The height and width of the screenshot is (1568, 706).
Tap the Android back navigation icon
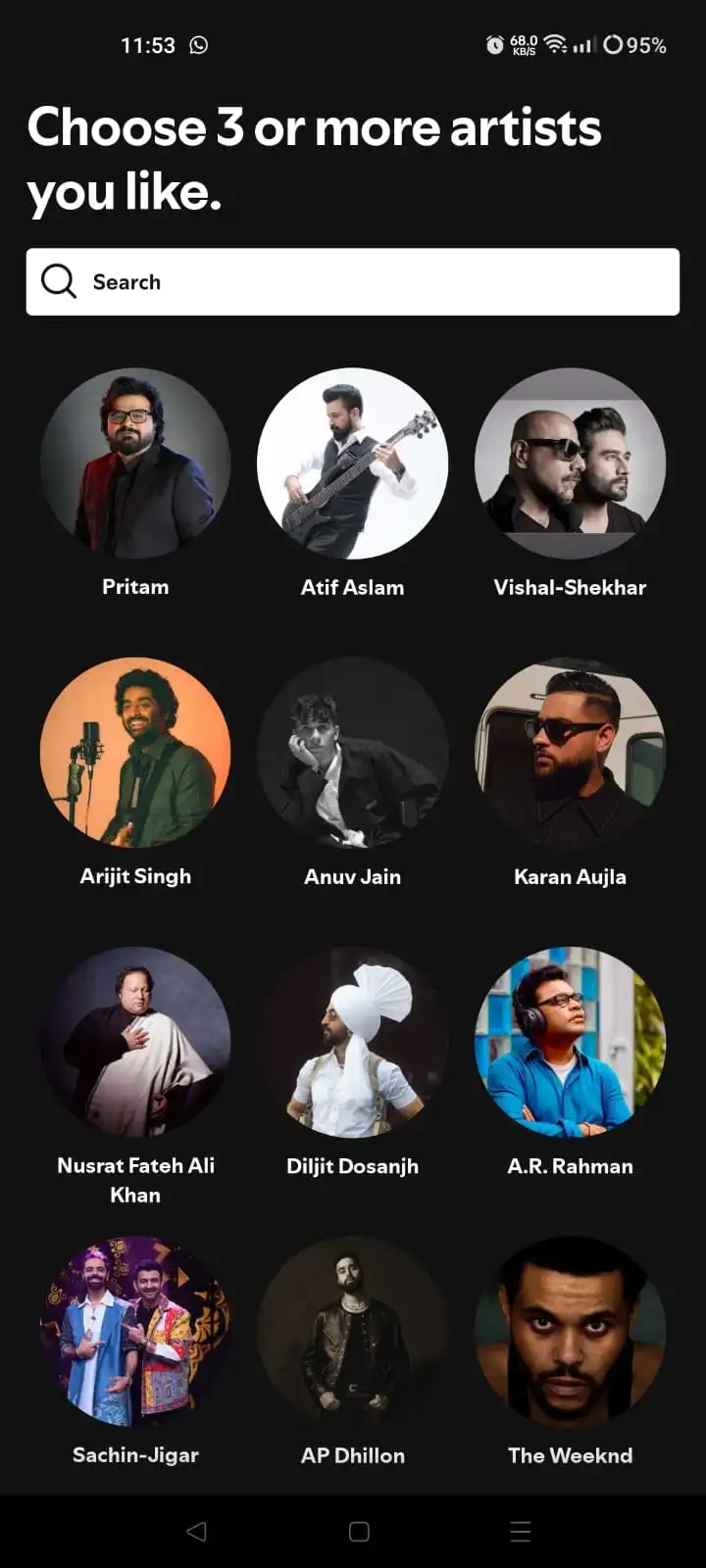tap(196, 1531)
